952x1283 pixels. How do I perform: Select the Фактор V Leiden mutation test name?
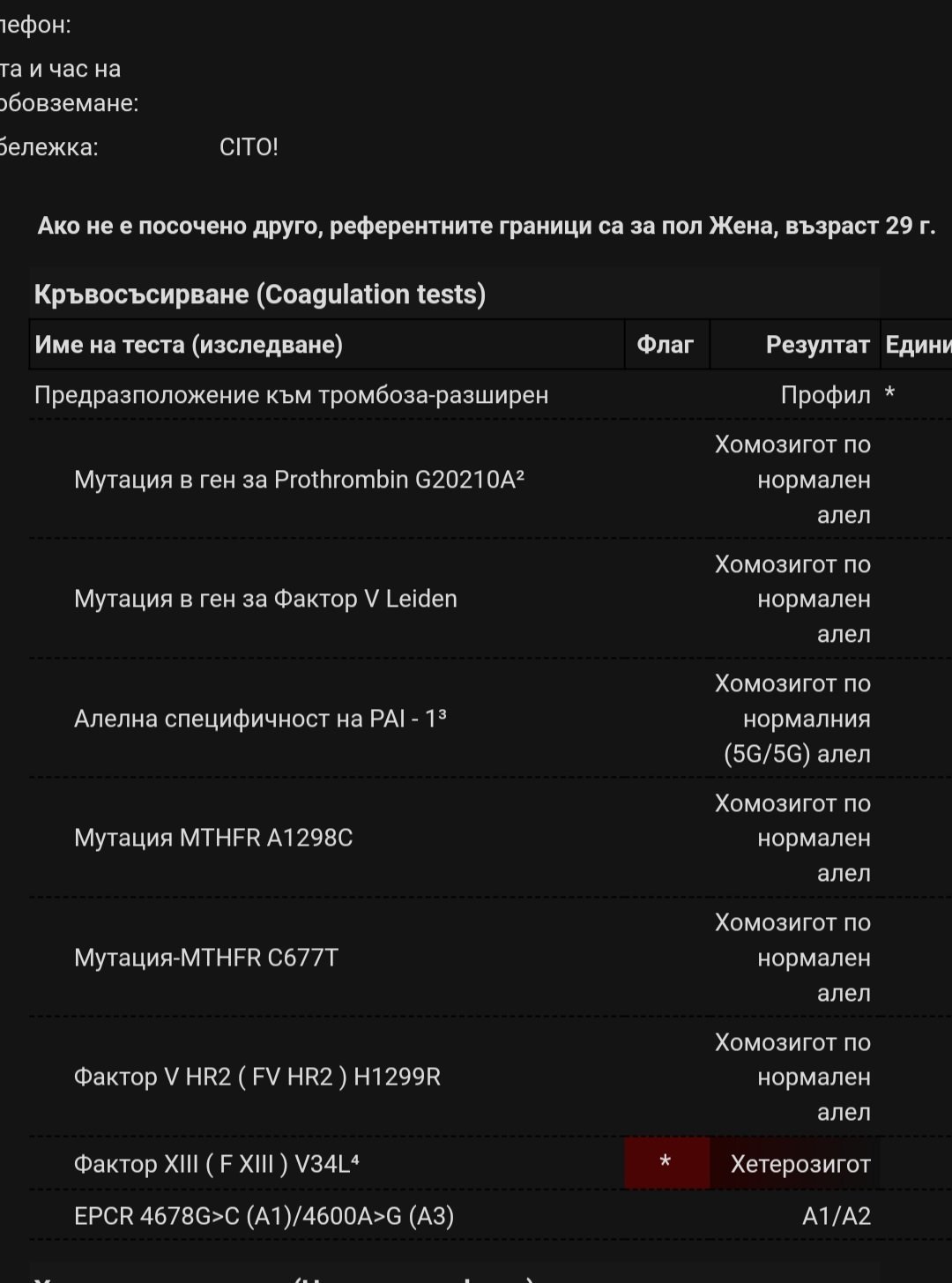[265, 599]
